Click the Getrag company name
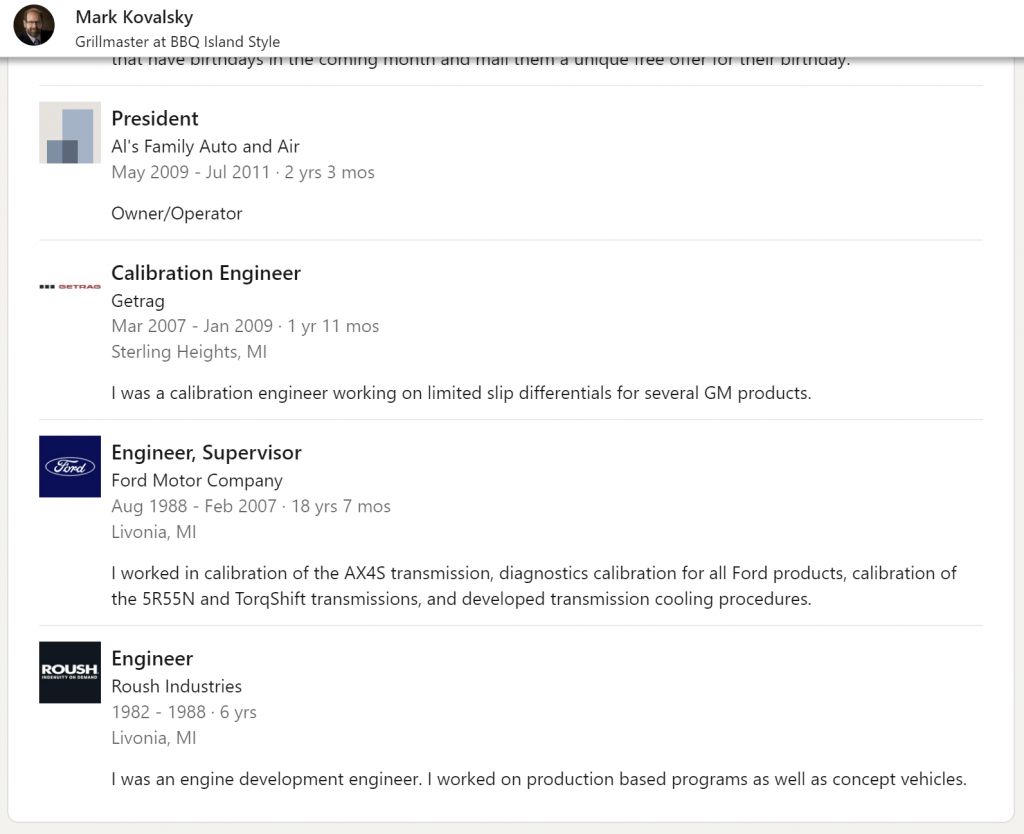This screenshot has height=834, width=1024. tap(138, 301)
